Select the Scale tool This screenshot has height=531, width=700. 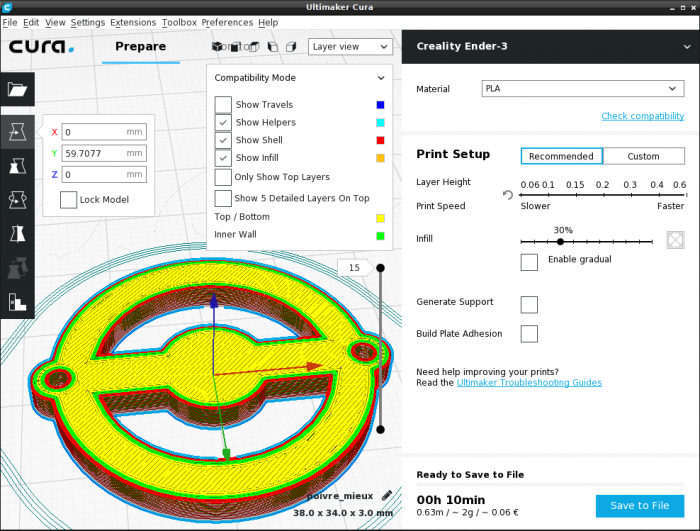click(17, 165)
